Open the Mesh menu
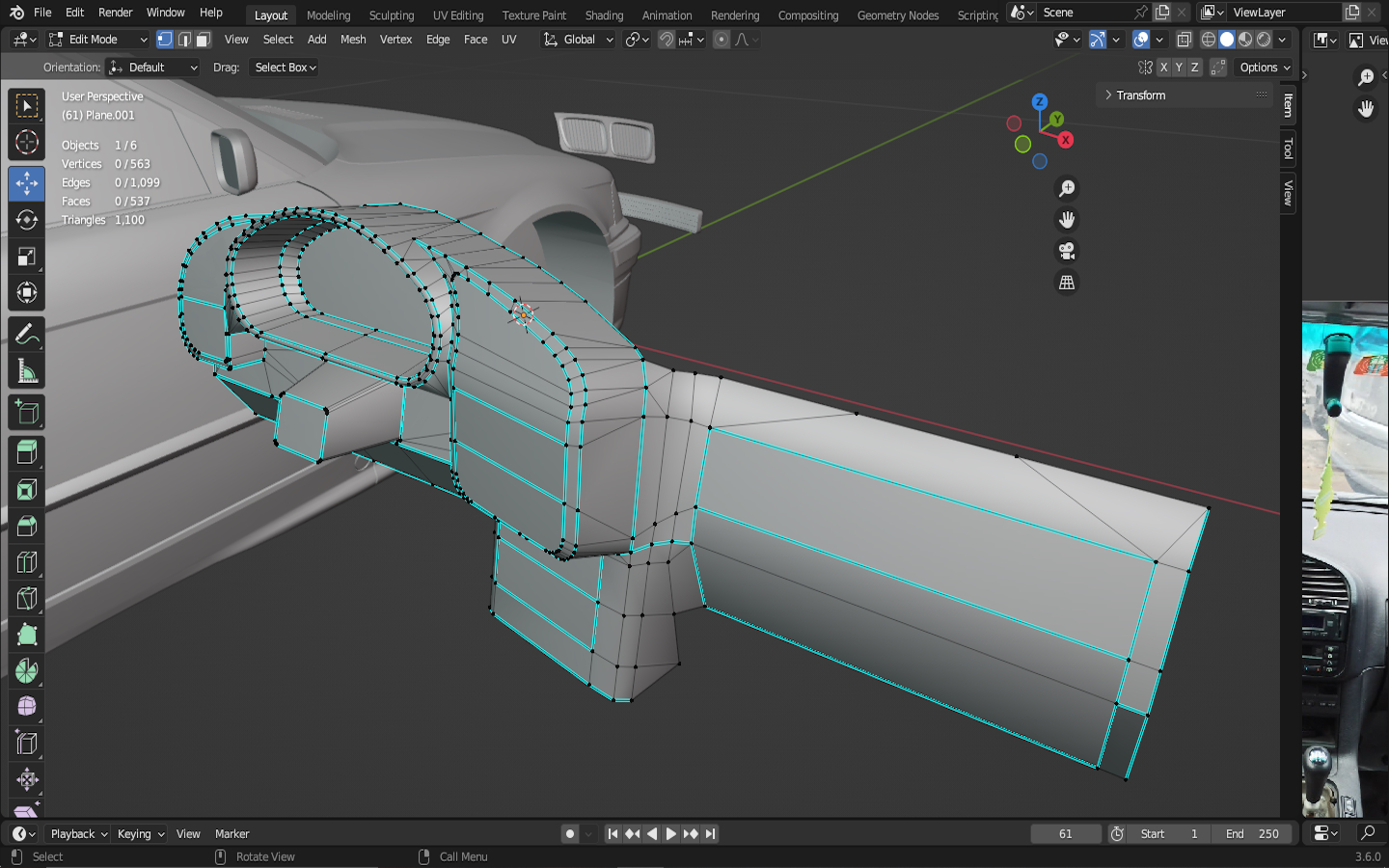Screen dimensions: 1389x868 coord(353,40)
